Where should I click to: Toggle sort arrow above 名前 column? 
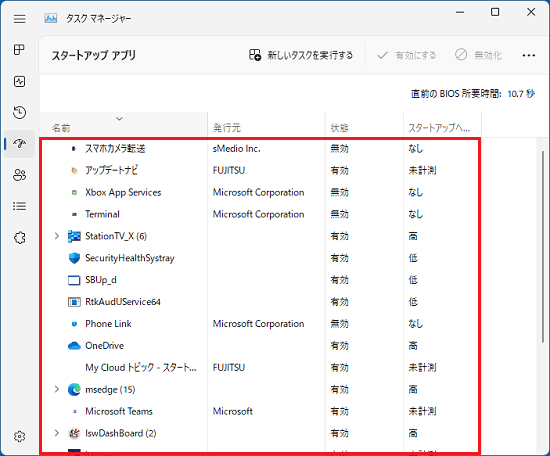[119, 119]
